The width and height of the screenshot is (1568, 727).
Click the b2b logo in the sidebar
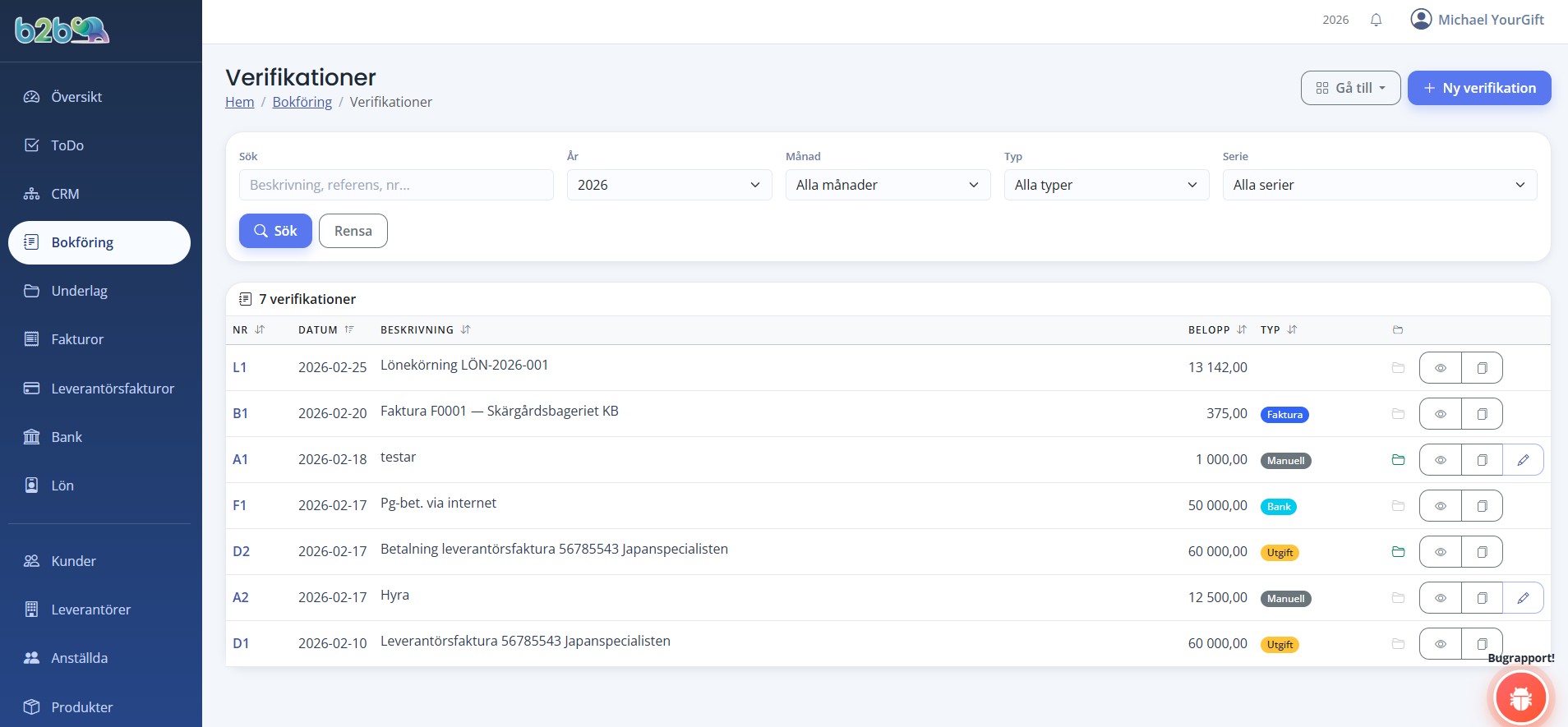click(62, 30)
